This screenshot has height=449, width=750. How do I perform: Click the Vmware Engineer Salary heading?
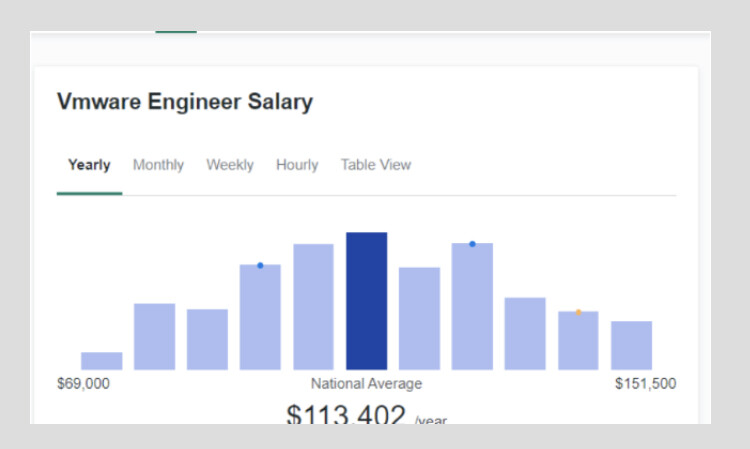click(185, 102)
